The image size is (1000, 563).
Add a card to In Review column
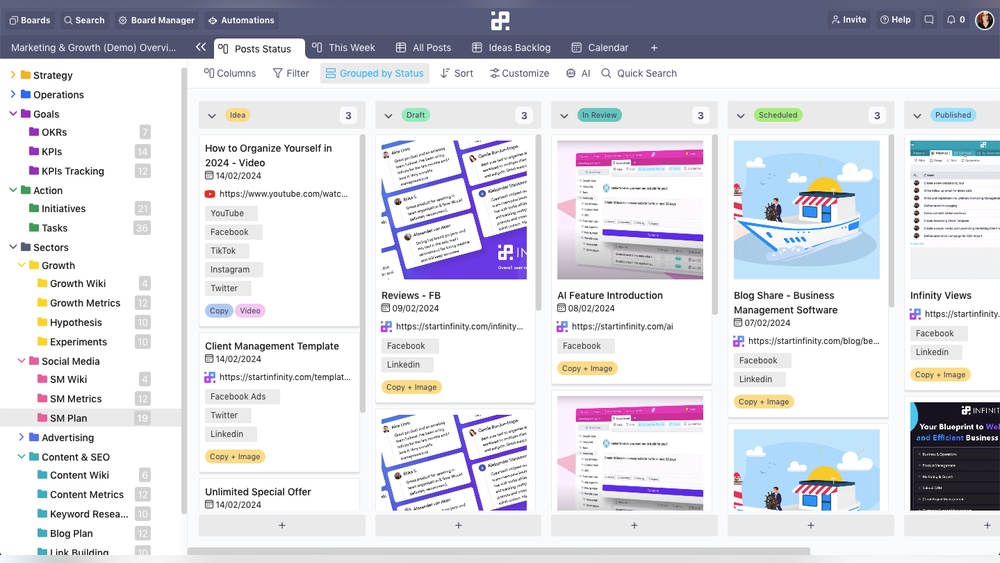click(x=634, y=525)
